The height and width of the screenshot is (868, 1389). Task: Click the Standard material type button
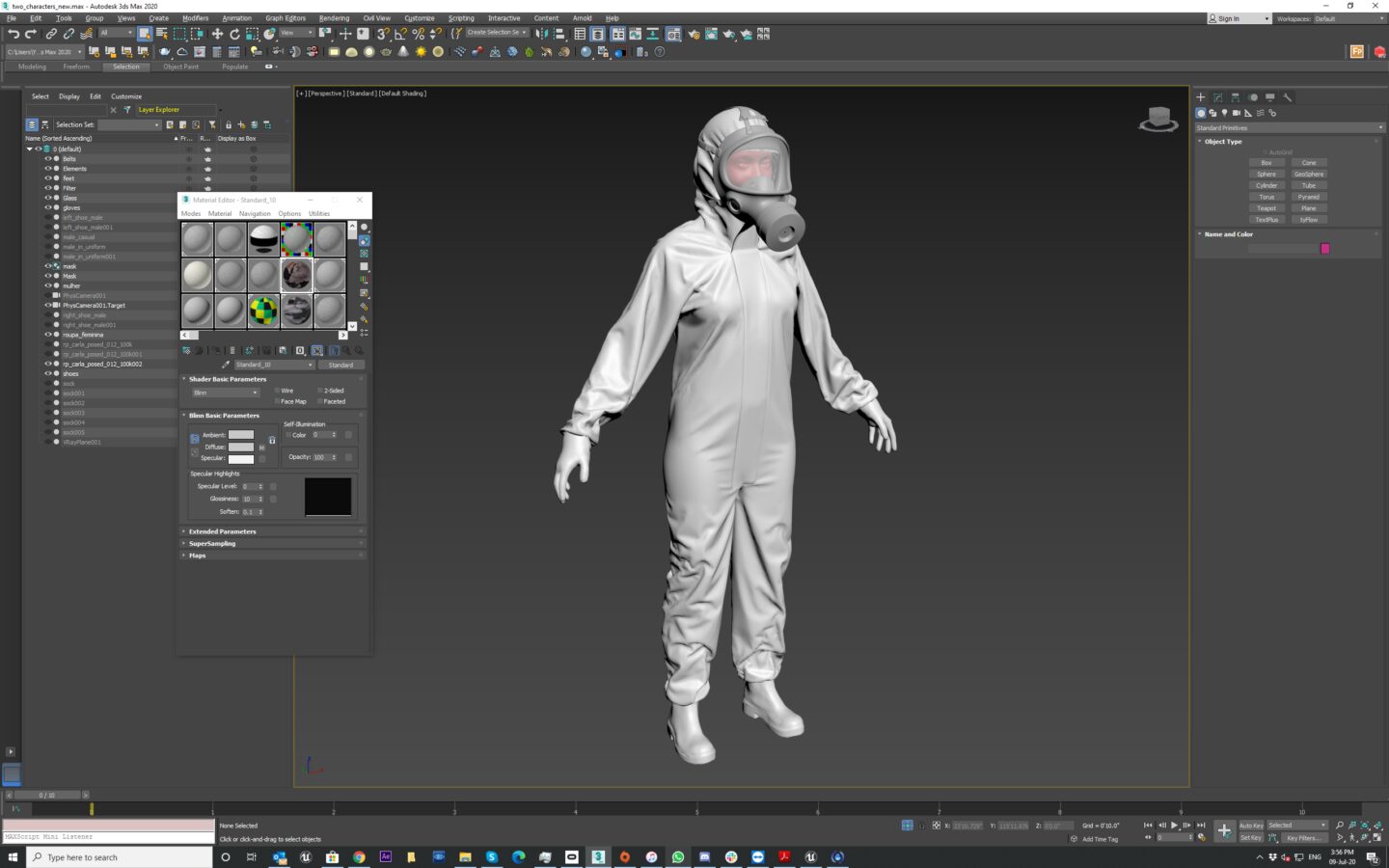340,365
